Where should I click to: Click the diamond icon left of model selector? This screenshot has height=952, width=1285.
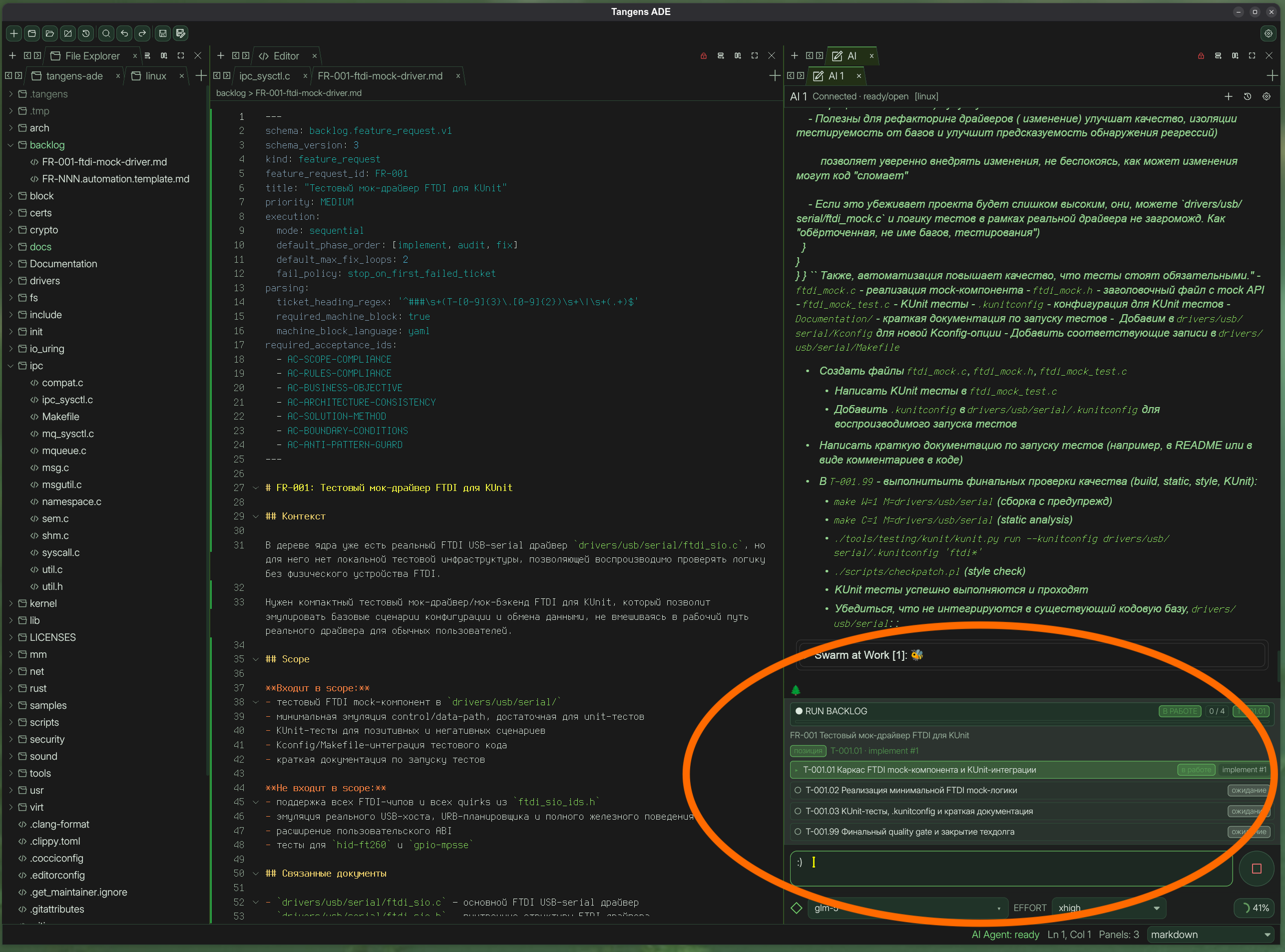coord(797,908)
